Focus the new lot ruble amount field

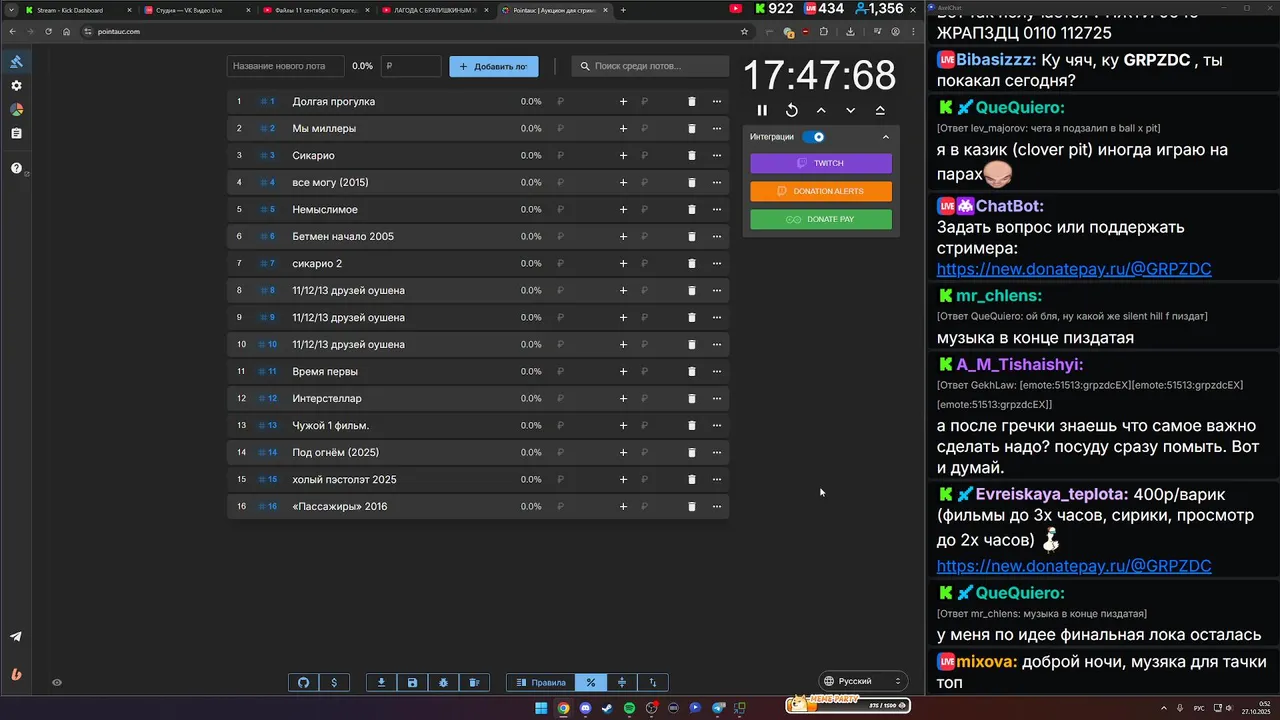[411, 66]
